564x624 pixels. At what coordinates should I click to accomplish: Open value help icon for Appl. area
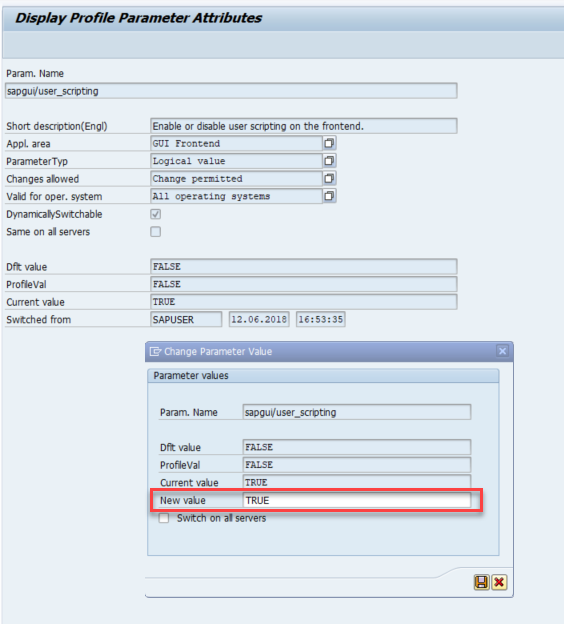pyautogui.click(x=329, y=143)
